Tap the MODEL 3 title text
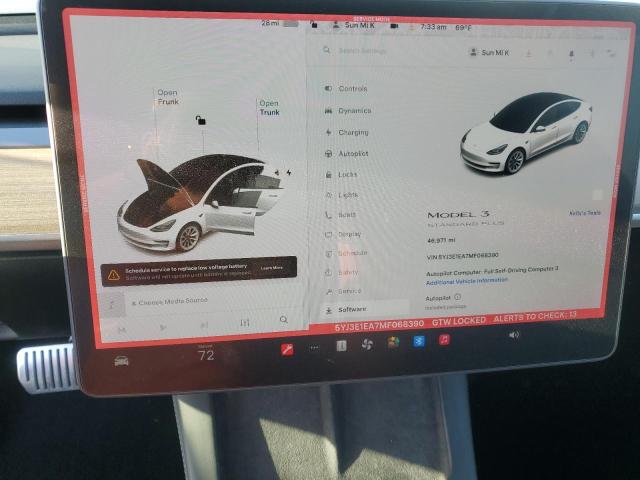 pos(458,215)
